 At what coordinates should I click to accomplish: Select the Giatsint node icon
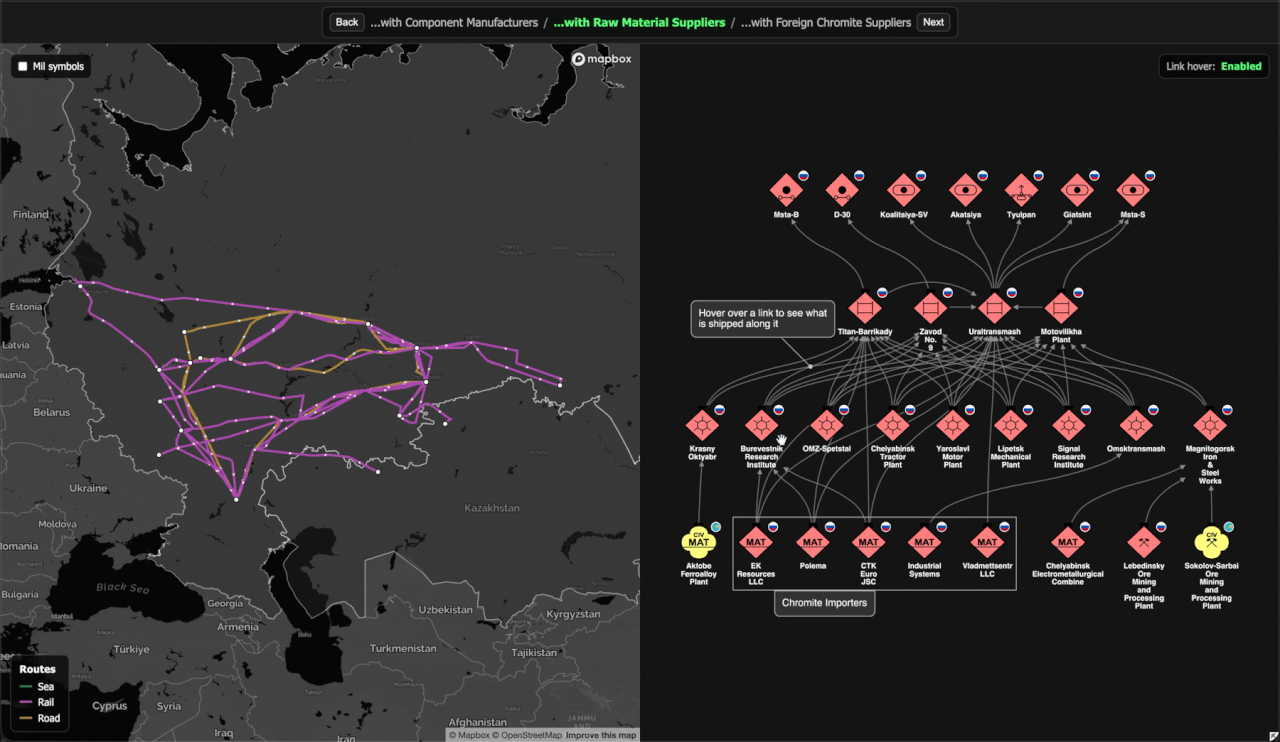[1077, 189]
